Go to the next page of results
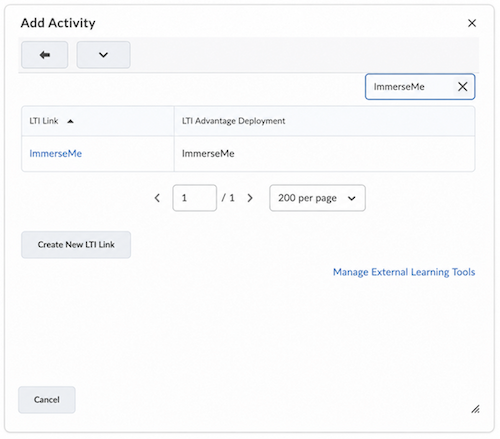This screenshot has height=439, width=500. 250,198
